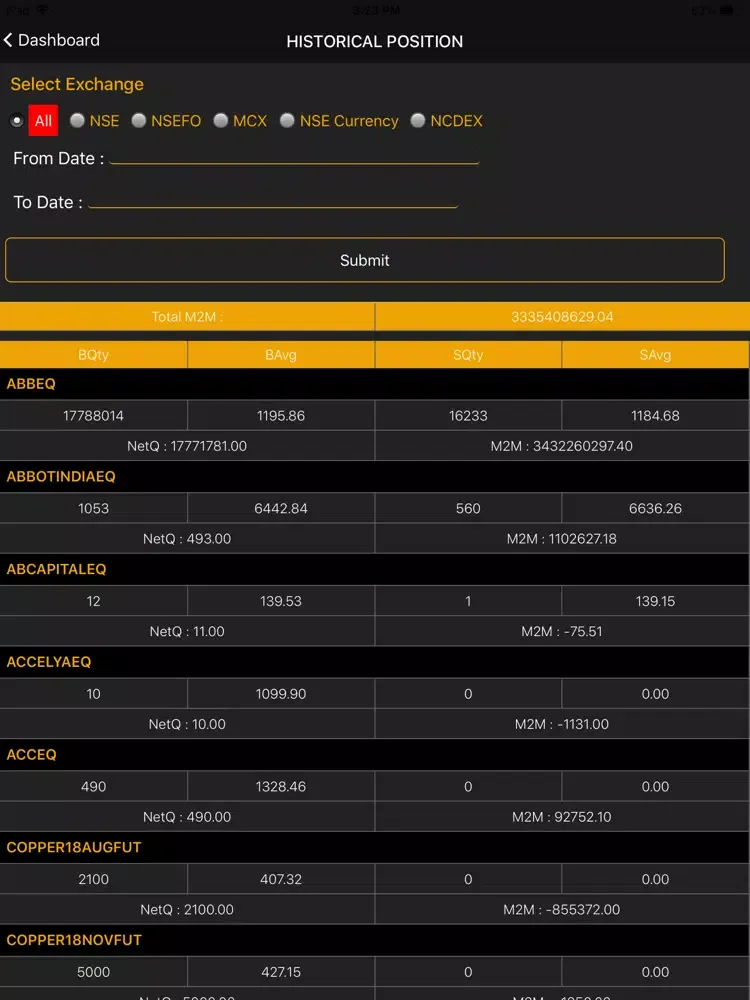Click ABBEQ sell average 1184.68

[x=656, y=416]
